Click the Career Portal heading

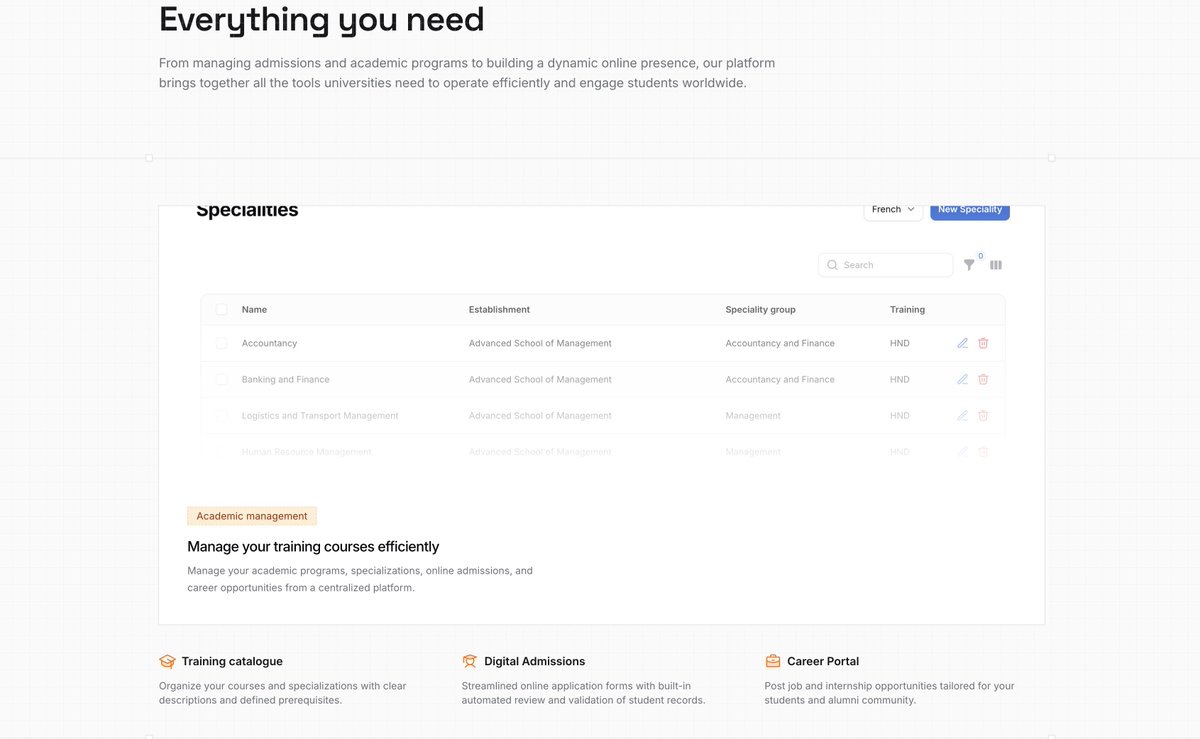point(823,661)
